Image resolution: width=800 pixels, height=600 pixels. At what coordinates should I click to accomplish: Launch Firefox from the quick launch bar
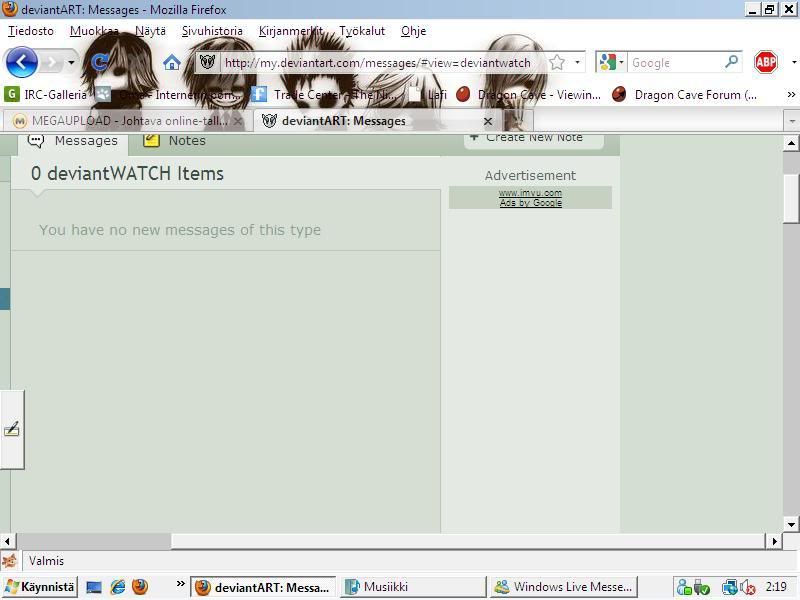140,587
